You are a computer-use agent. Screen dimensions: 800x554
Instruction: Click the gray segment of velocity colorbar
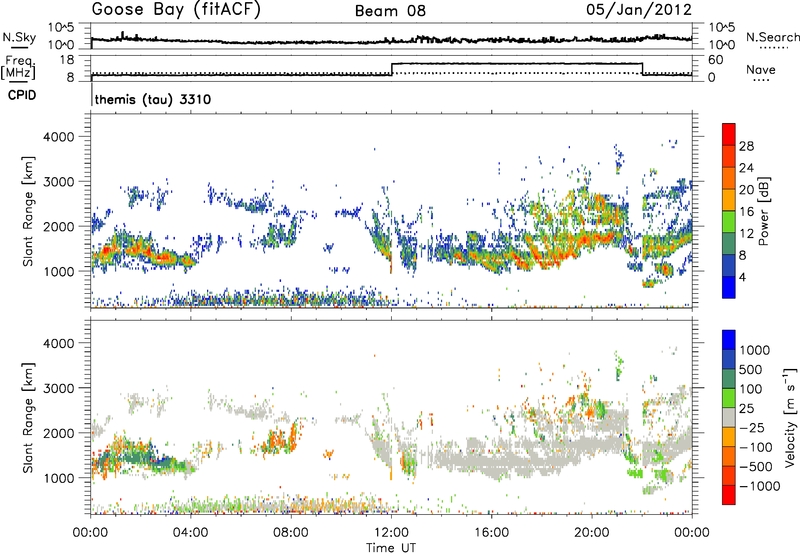tap(729, 418)
